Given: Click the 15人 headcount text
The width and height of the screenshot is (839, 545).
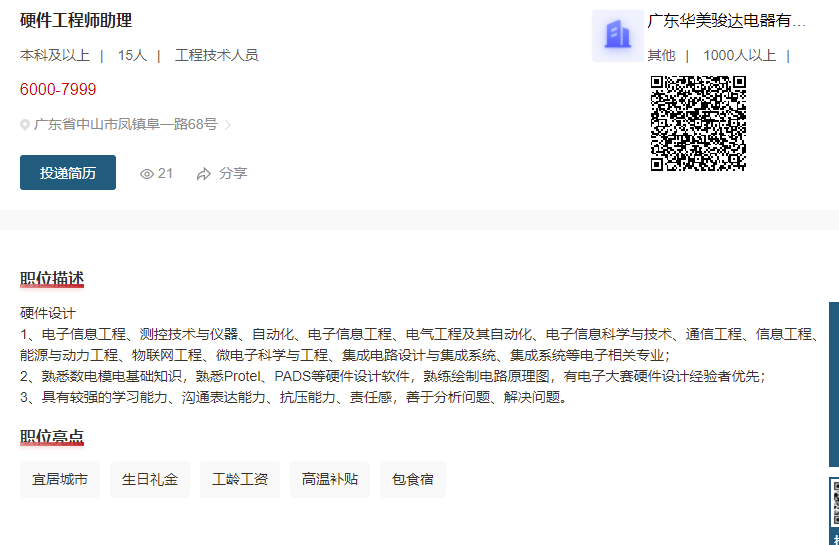Looking at the screenshot, I should coord(132,55).
